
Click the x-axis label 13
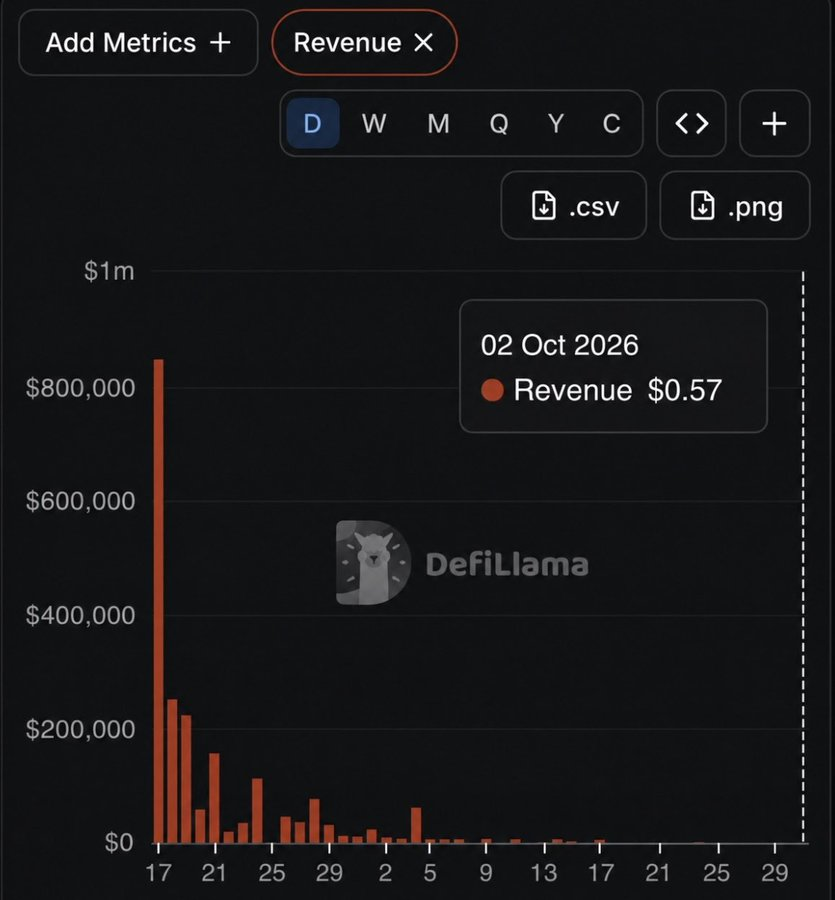(x=543, y=873)
